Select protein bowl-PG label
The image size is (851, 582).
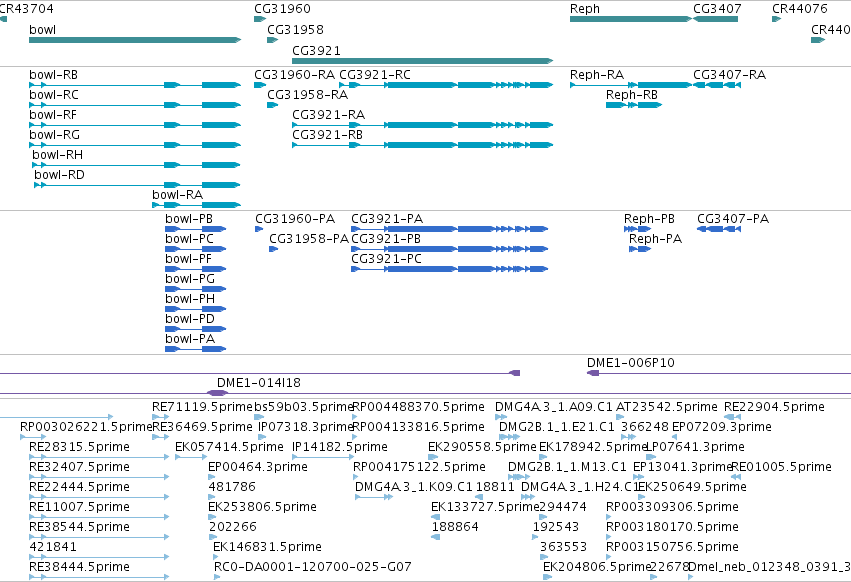(x=190, y=279)
